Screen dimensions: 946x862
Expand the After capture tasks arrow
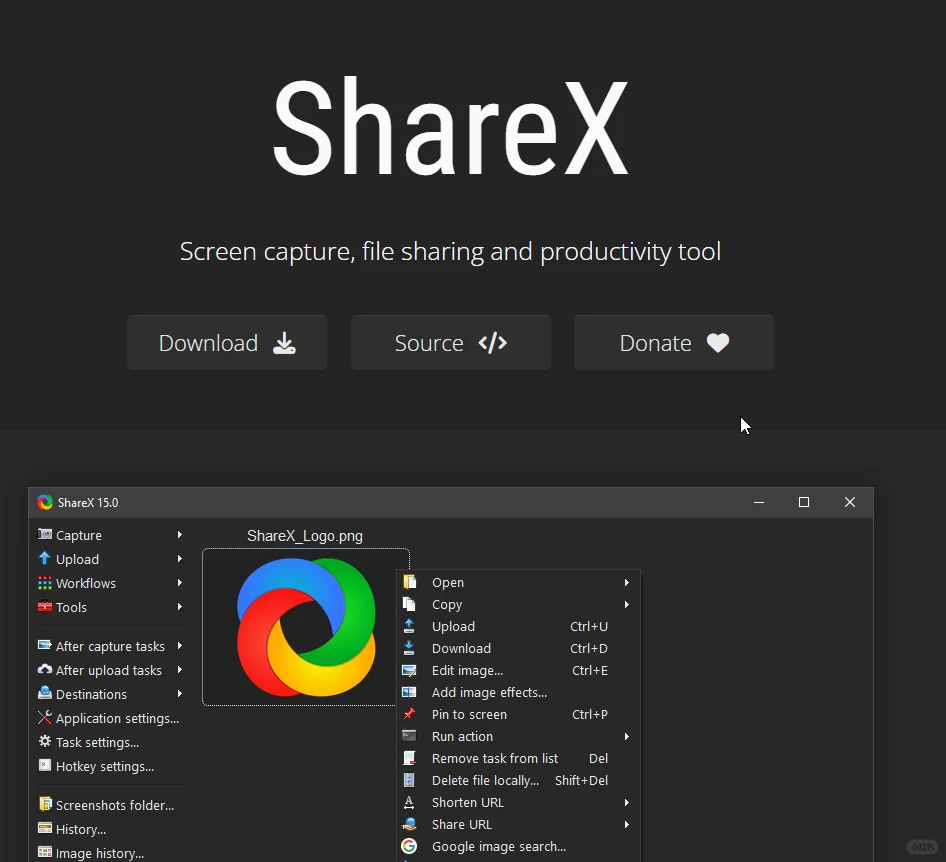point(180,645)
